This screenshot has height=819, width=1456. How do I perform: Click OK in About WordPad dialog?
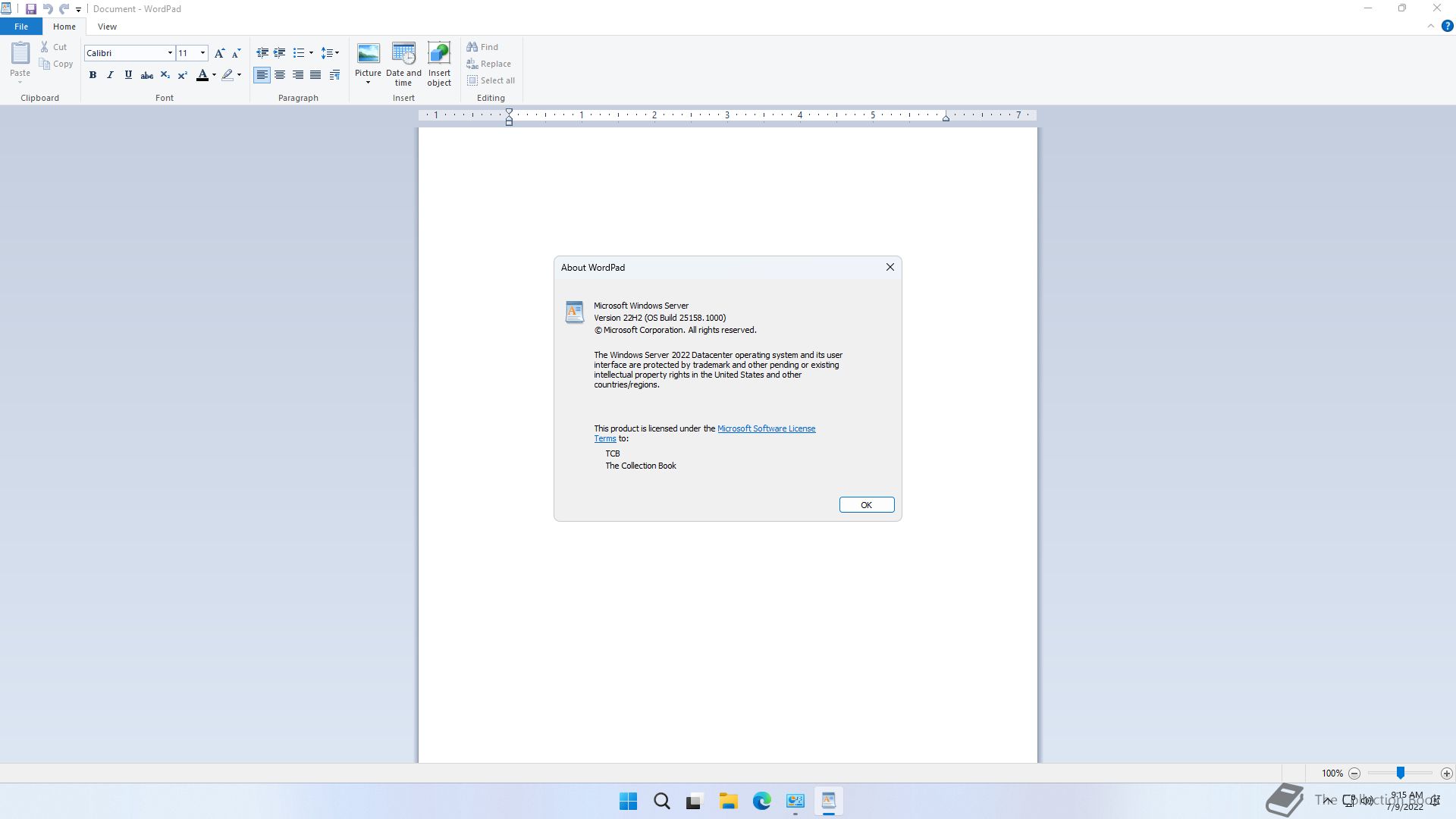(867, 505)
